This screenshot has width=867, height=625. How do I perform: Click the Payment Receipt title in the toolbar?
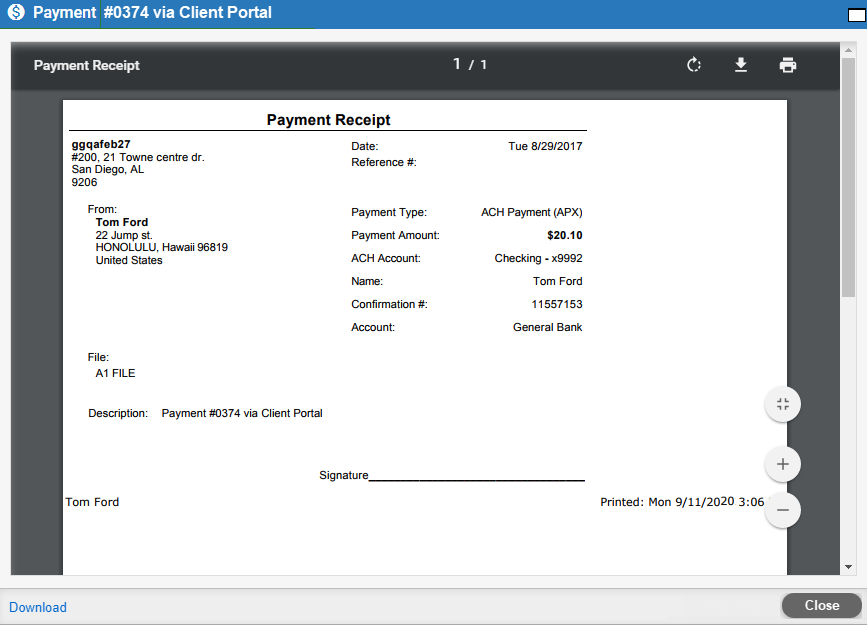point(86,65)
